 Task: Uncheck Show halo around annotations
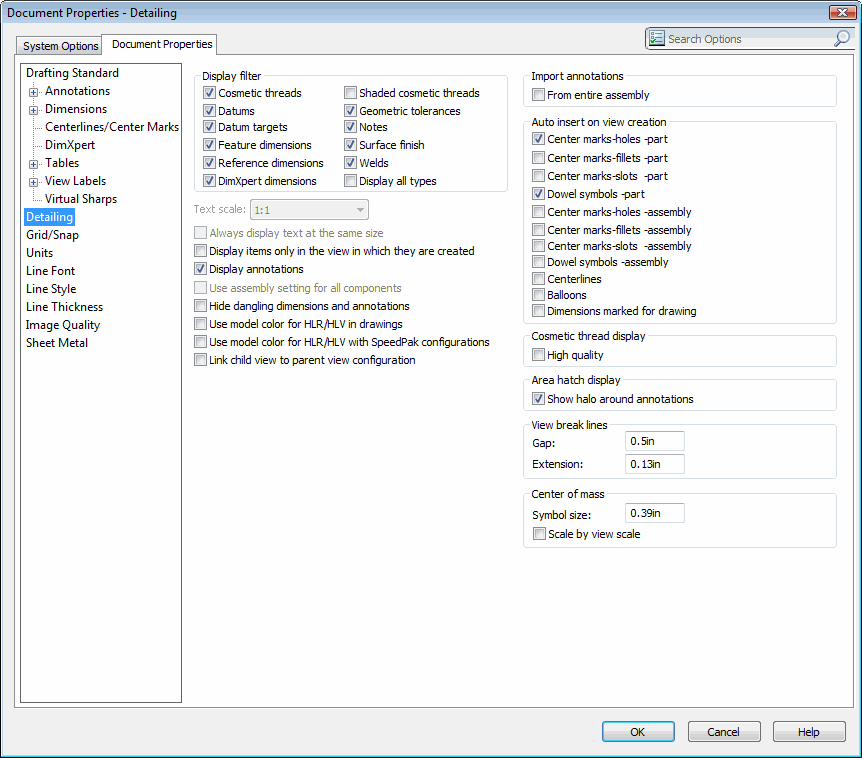538,399
